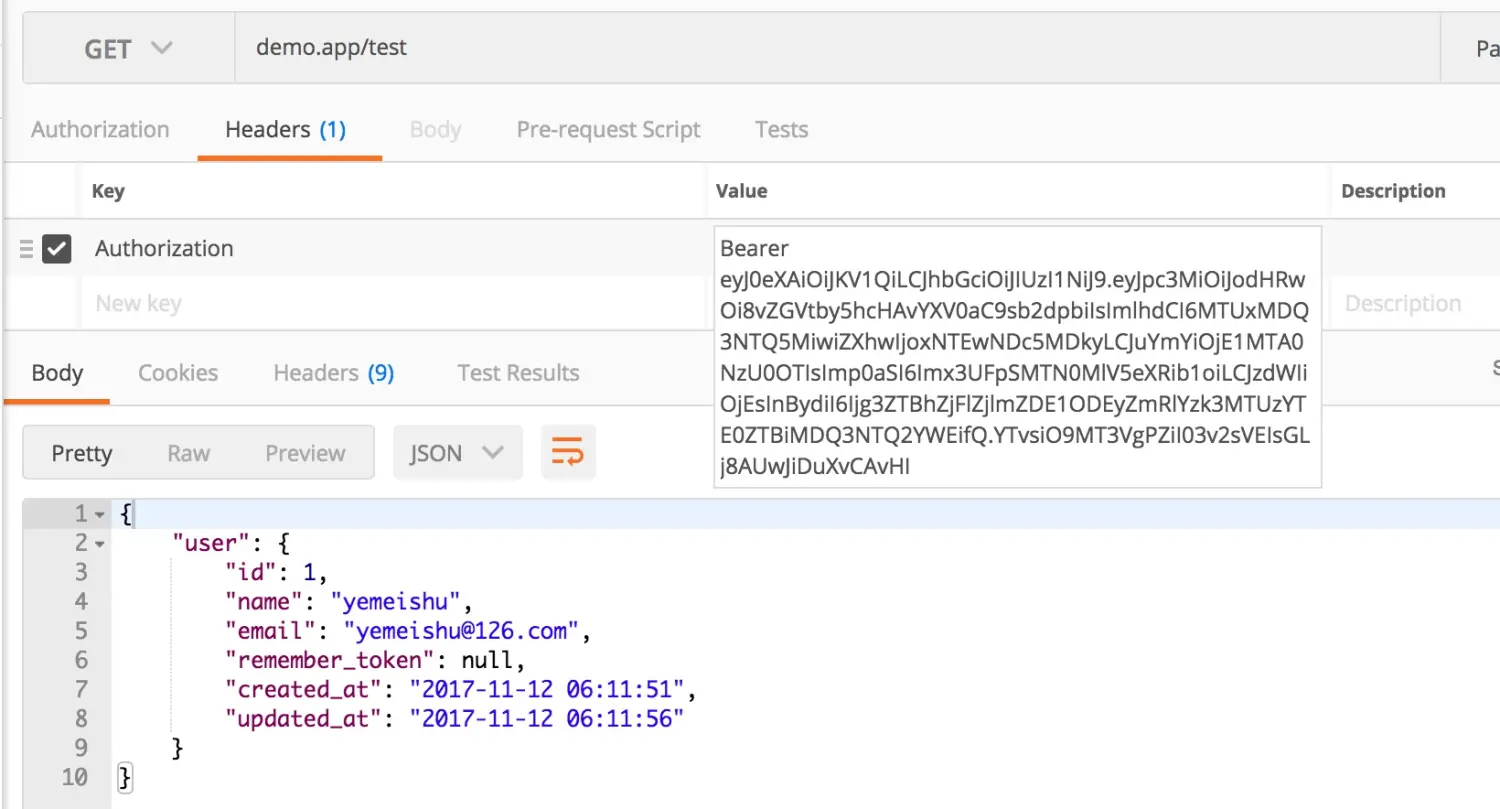Select the Pretty view button
The width and height of the screenshot is (1500, 809).
[x=82, y=453]
